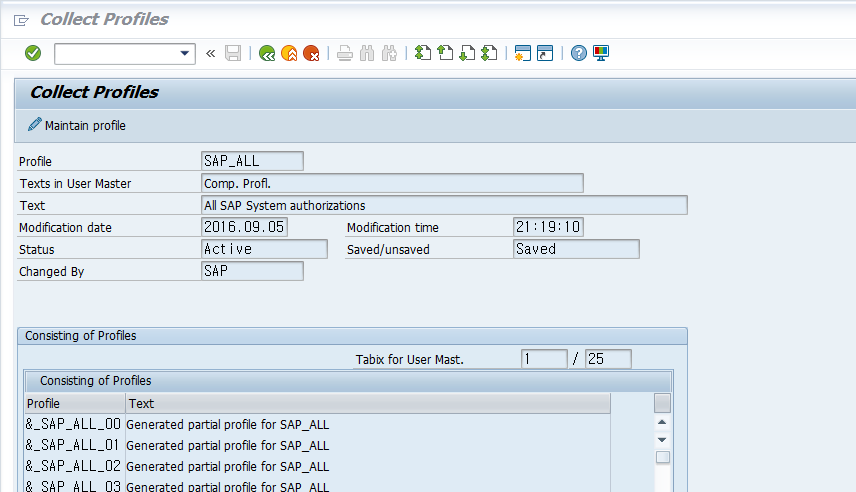Click the scrollbar thumb in profiles table
This screenshot has width=856, height=492.
pyautogui.click(x=663, y=457)
